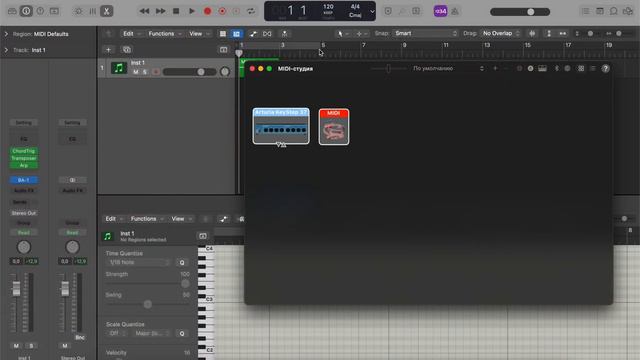Toggle the Cycle loop button
Viewport: 640px width, 360px height.
(x=251, y=11)
